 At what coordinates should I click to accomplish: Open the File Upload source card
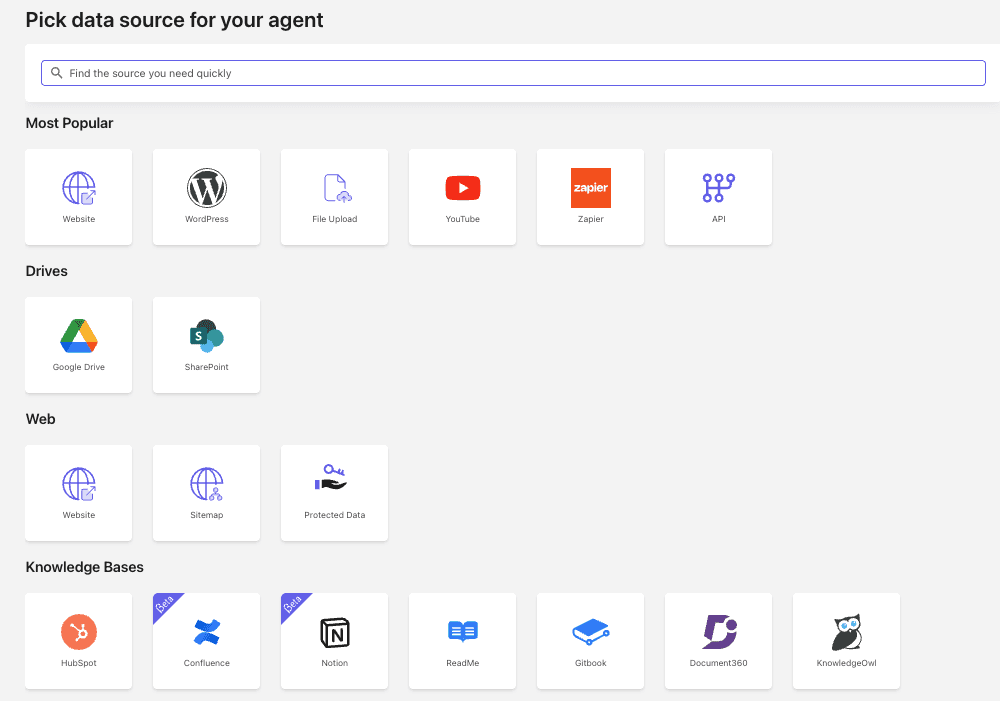pyautogui.click(x=334, y=197)
